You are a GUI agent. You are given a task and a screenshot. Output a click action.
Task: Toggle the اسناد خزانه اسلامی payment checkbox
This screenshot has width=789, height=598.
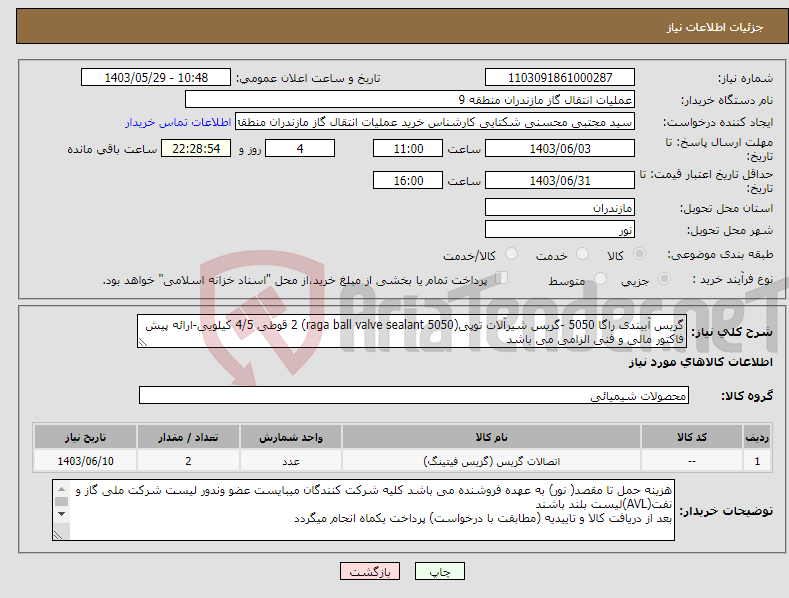(x=502, y=277)
